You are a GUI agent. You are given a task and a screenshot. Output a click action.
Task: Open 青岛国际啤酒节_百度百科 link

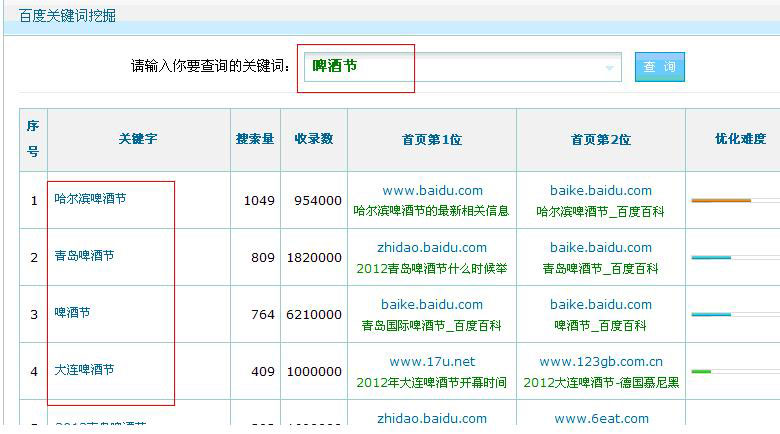click(x=431, y=326)
